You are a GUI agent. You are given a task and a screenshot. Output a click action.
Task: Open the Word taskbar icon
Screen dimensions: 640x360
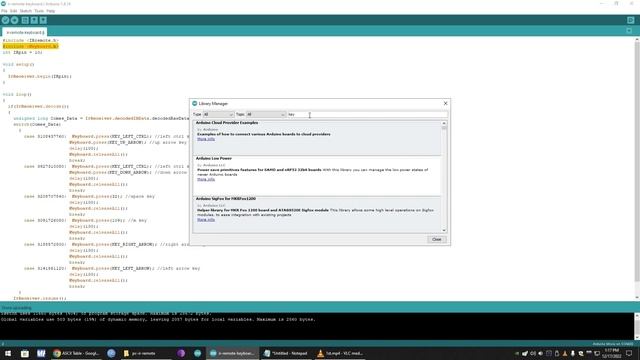(41, 353)
